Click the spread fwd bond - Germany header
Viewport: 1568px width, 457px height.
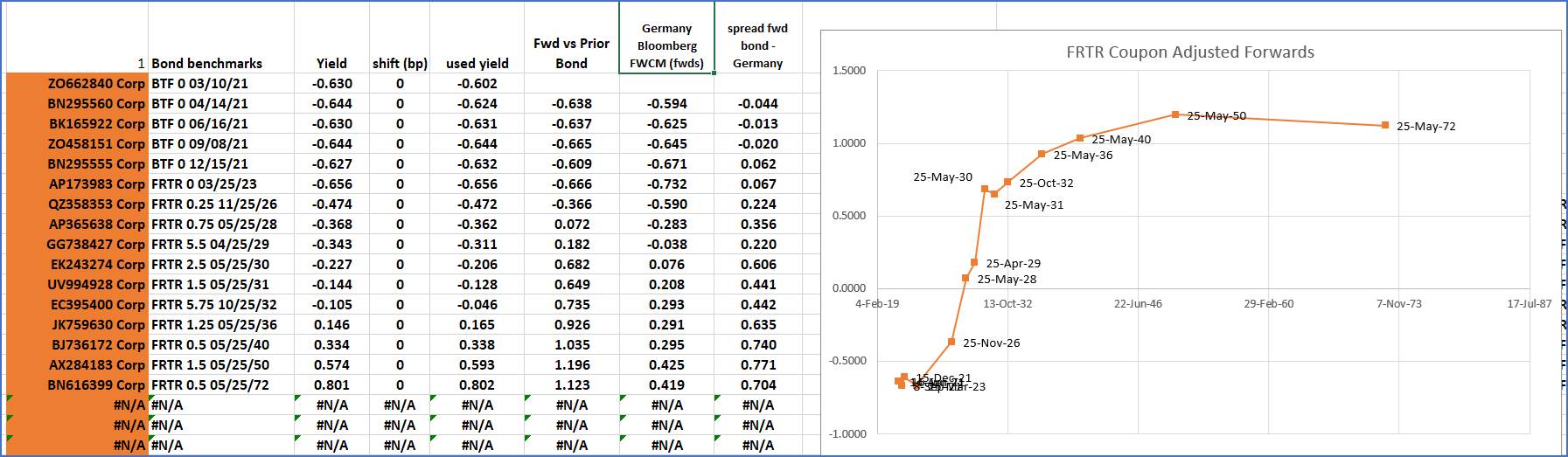[x=757, y=45]
